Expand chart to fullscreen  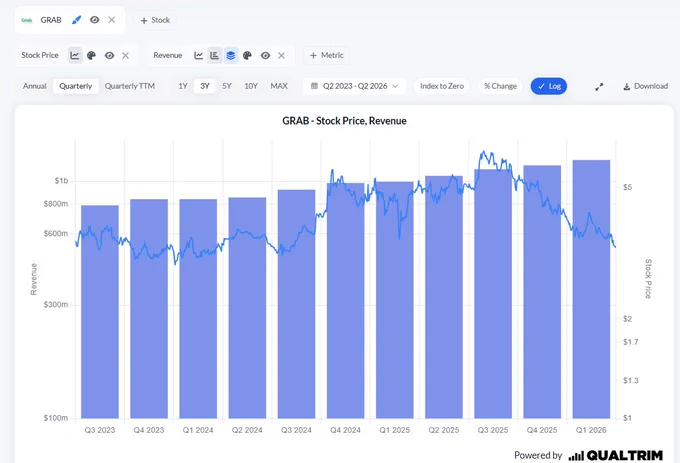point(599,87)
